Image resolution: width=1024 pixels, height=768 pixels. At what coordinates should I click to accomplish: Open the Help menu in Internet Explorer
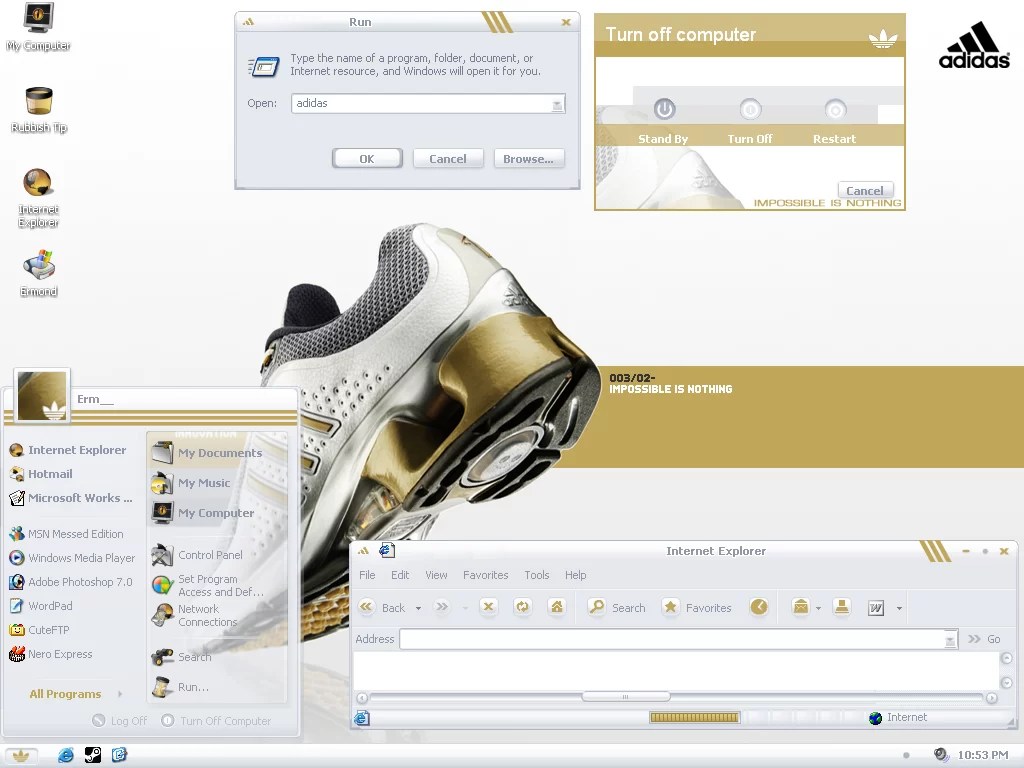(x=575, y=575)
